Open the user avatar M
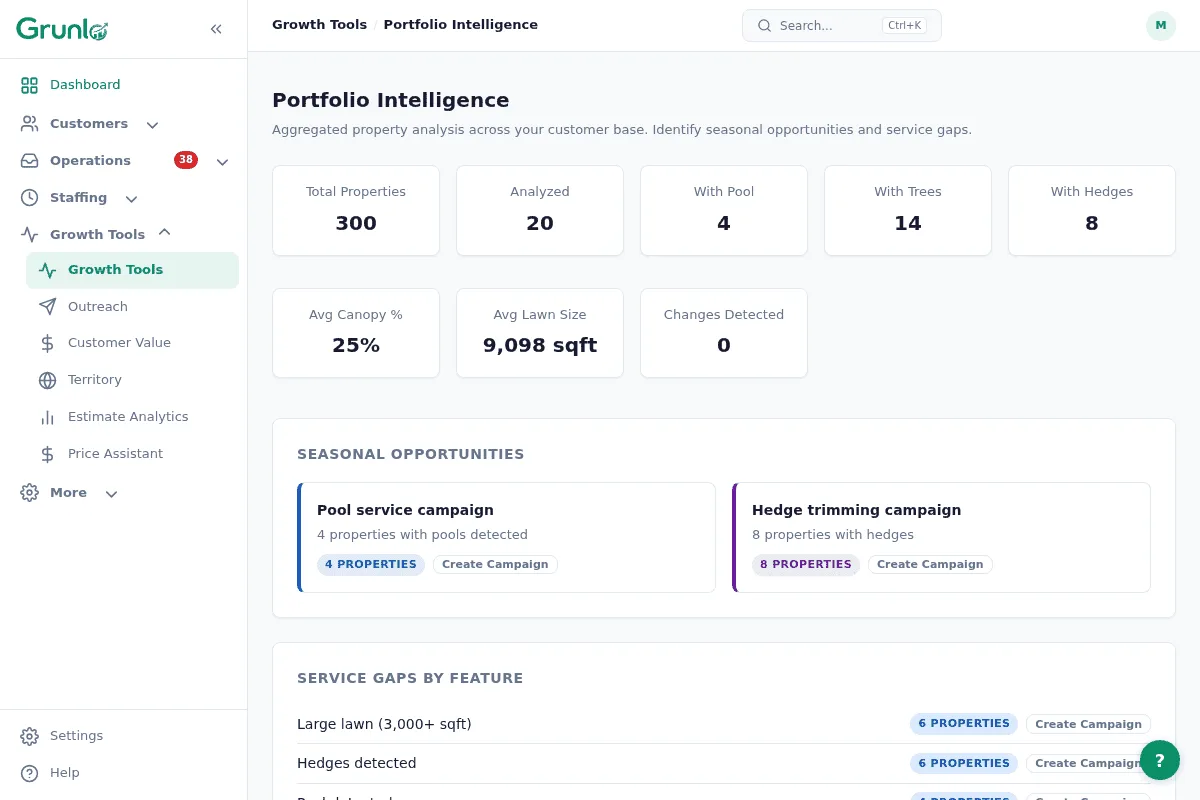The image size is (1200, 800). (1161, 26)
